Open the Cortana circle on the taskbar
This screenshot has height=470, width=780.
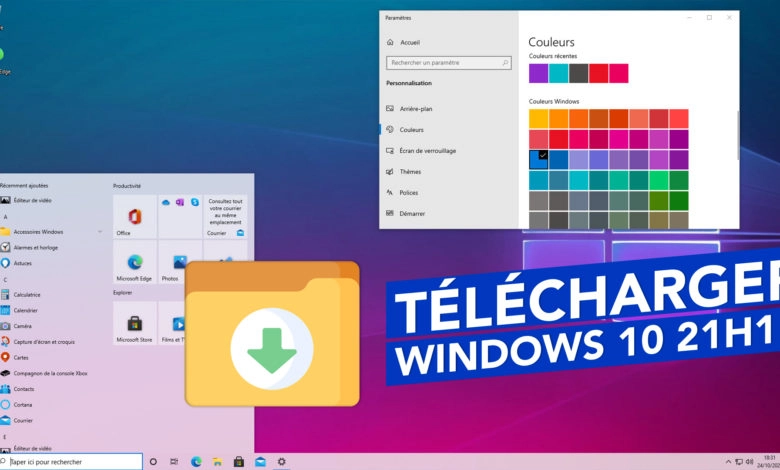click(x=153, y=462)
